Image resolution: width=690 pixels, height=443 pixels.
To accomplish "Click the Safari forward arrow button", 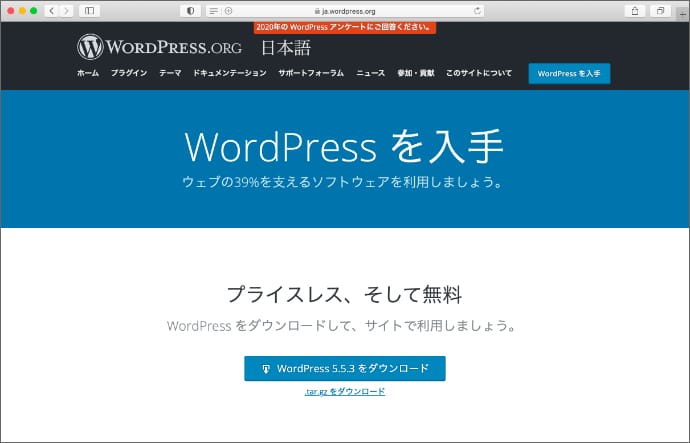I will (66, 10).
